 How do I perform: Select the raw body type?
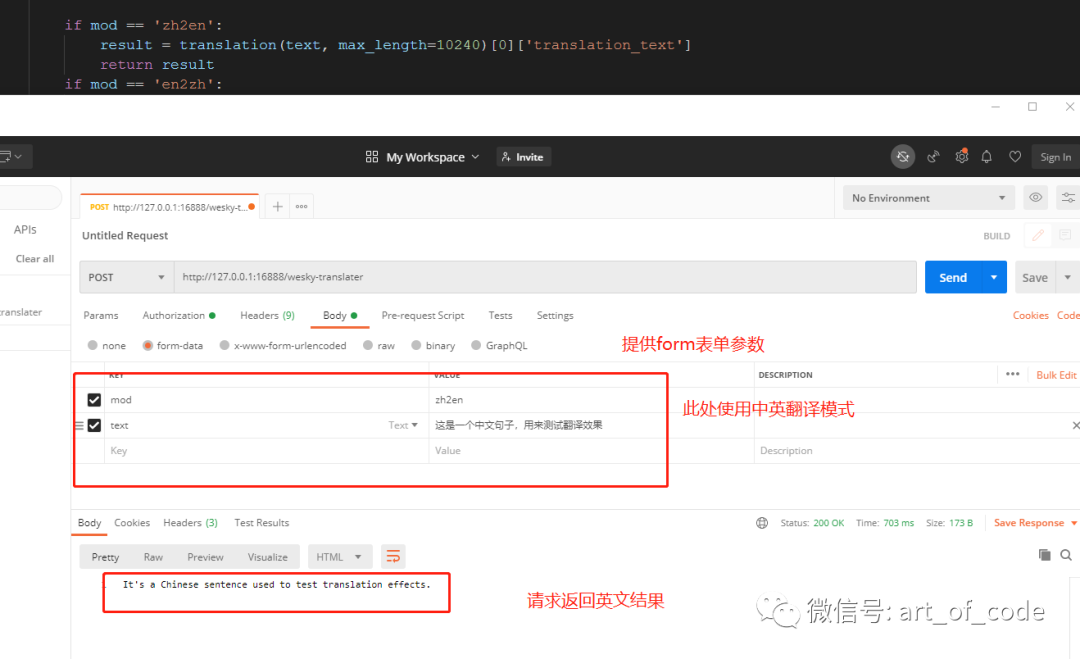click(368, 345)
